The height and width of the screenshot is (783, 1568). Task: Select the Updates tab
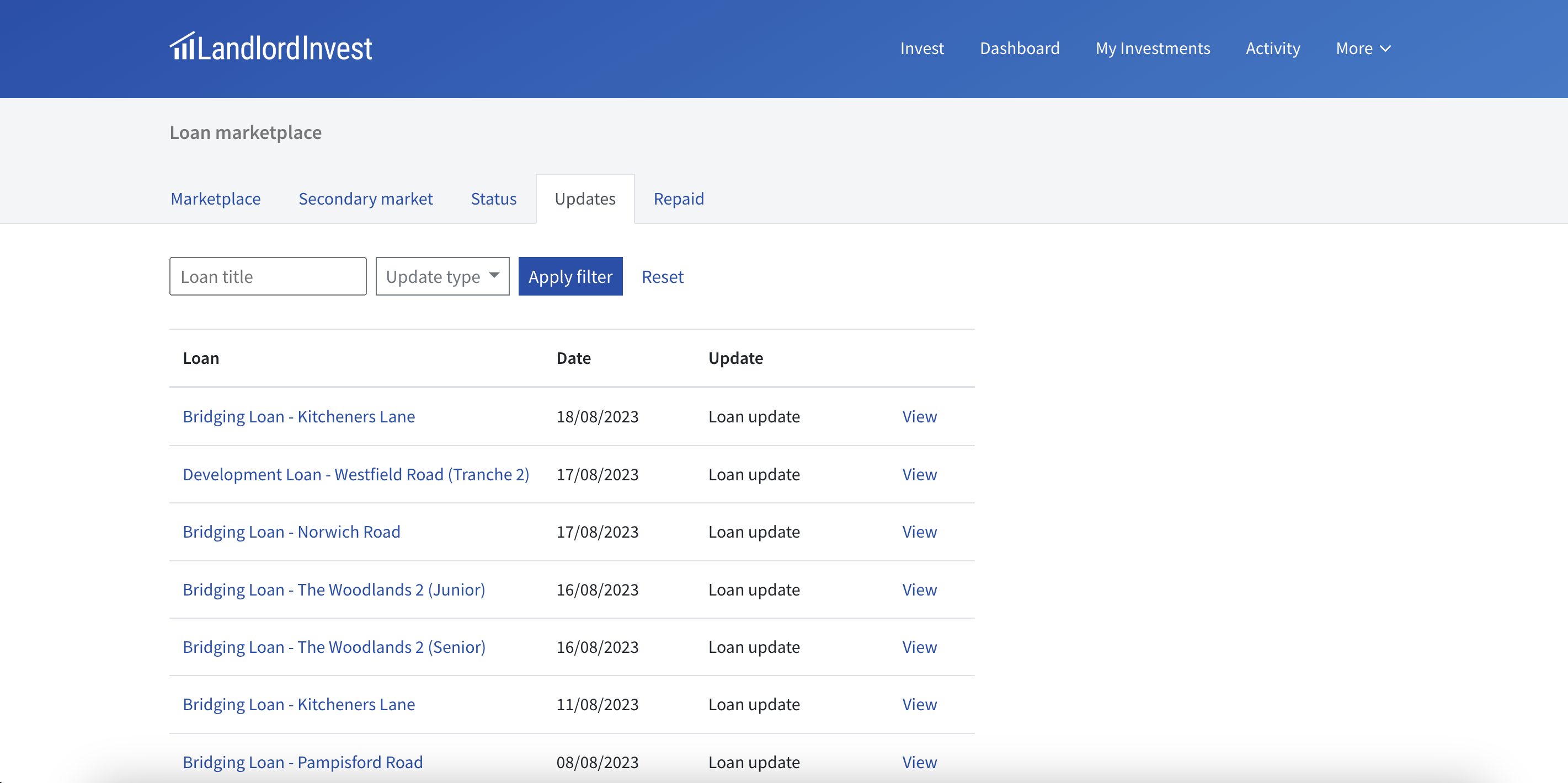coord(585,199)
